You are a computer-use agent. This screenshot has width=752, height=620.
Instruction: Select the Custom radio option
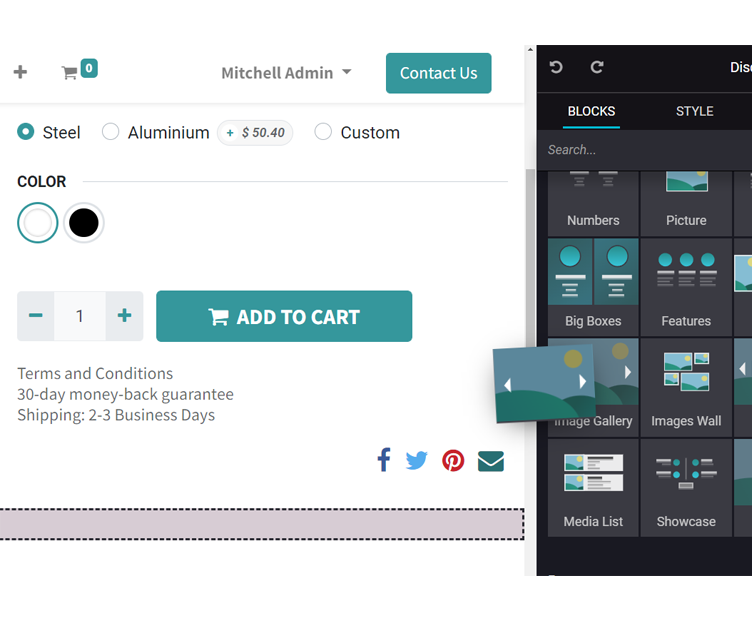point(323,132)
